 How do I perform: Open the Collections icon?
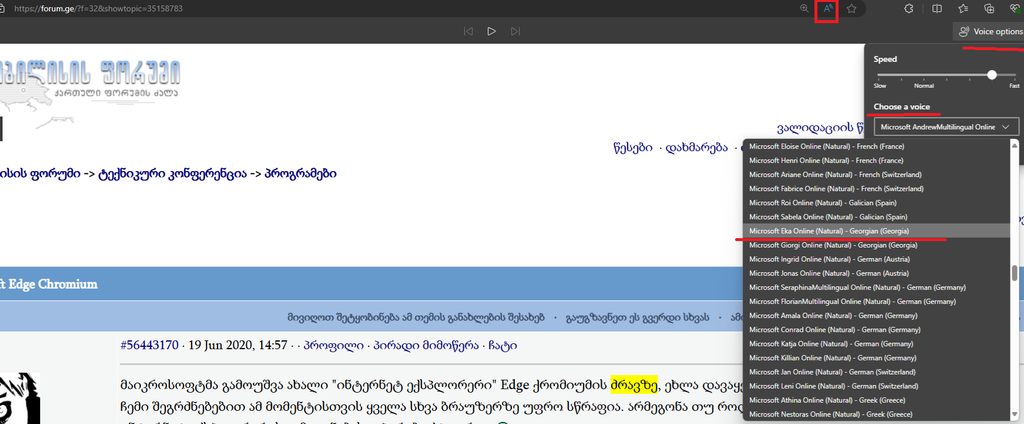click(x=989, y=8)
